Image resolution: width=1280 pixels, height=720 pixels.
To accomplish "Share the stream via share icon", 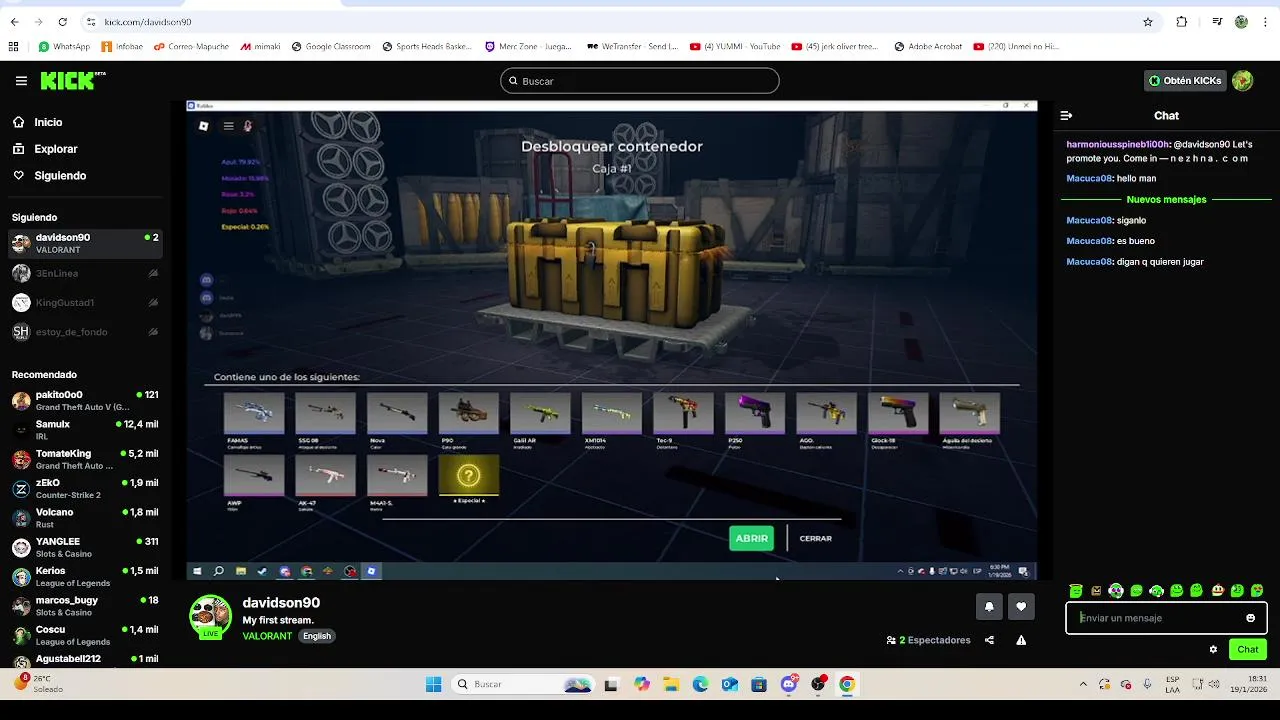I will (x=989, y=640).
